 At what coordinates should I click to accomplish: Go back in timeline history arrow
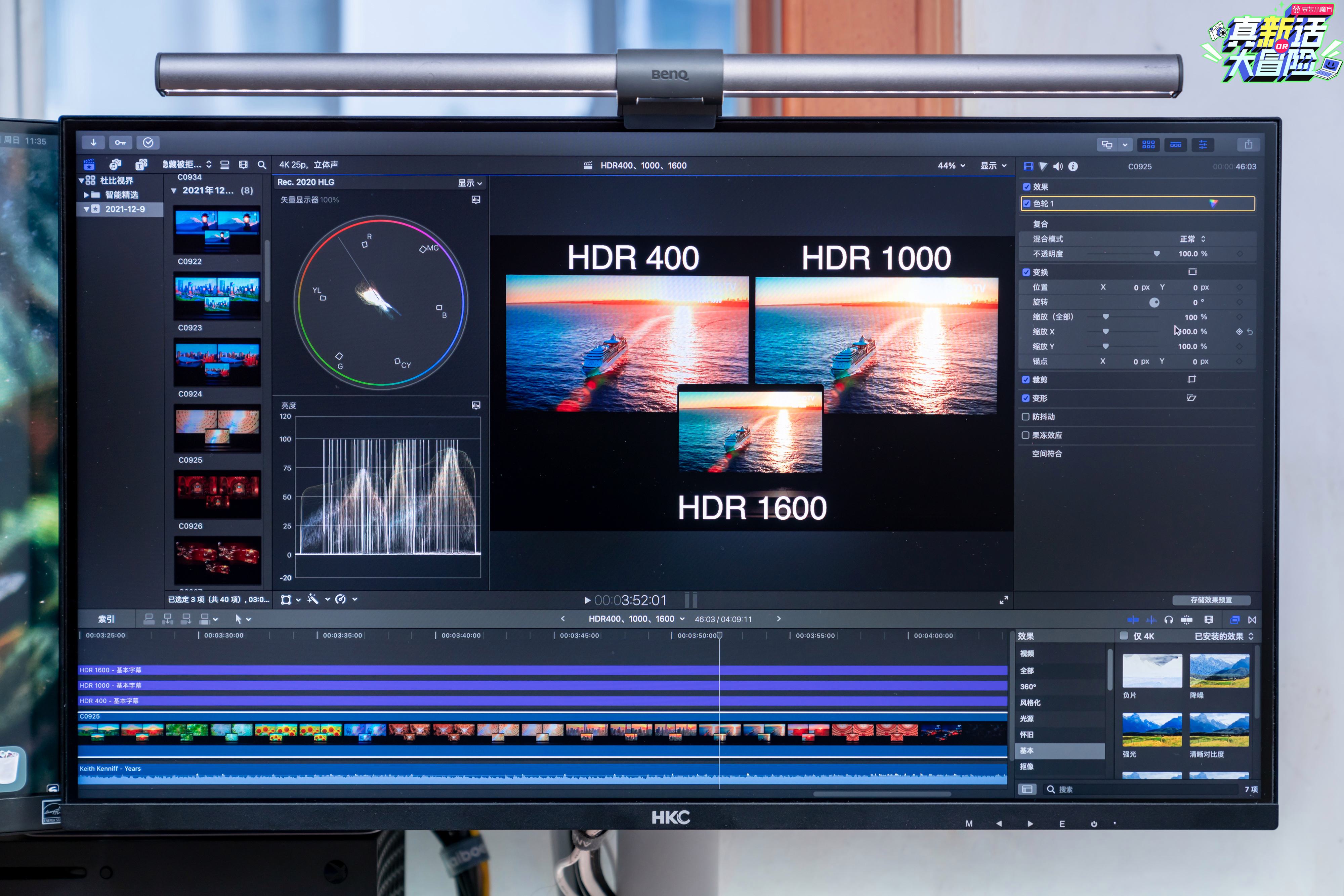pos(563,619)
